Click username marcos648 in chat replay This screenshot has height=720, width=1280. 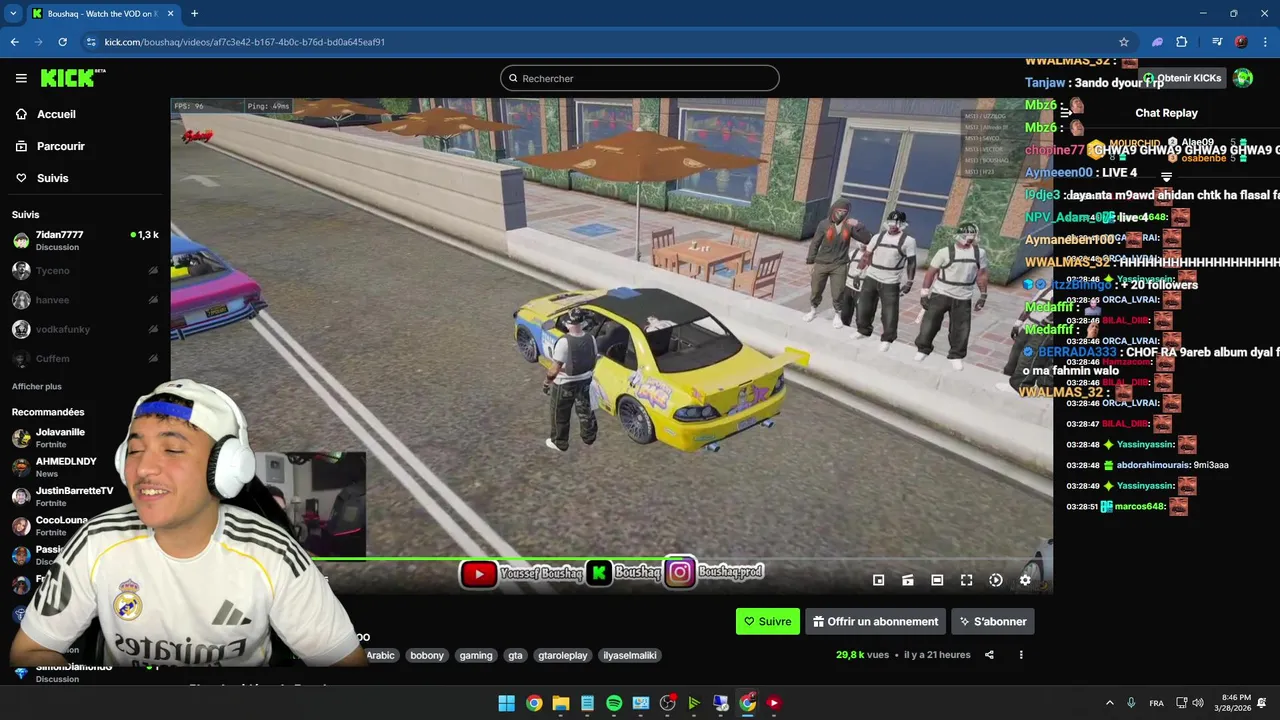(x=1140, y=507)
